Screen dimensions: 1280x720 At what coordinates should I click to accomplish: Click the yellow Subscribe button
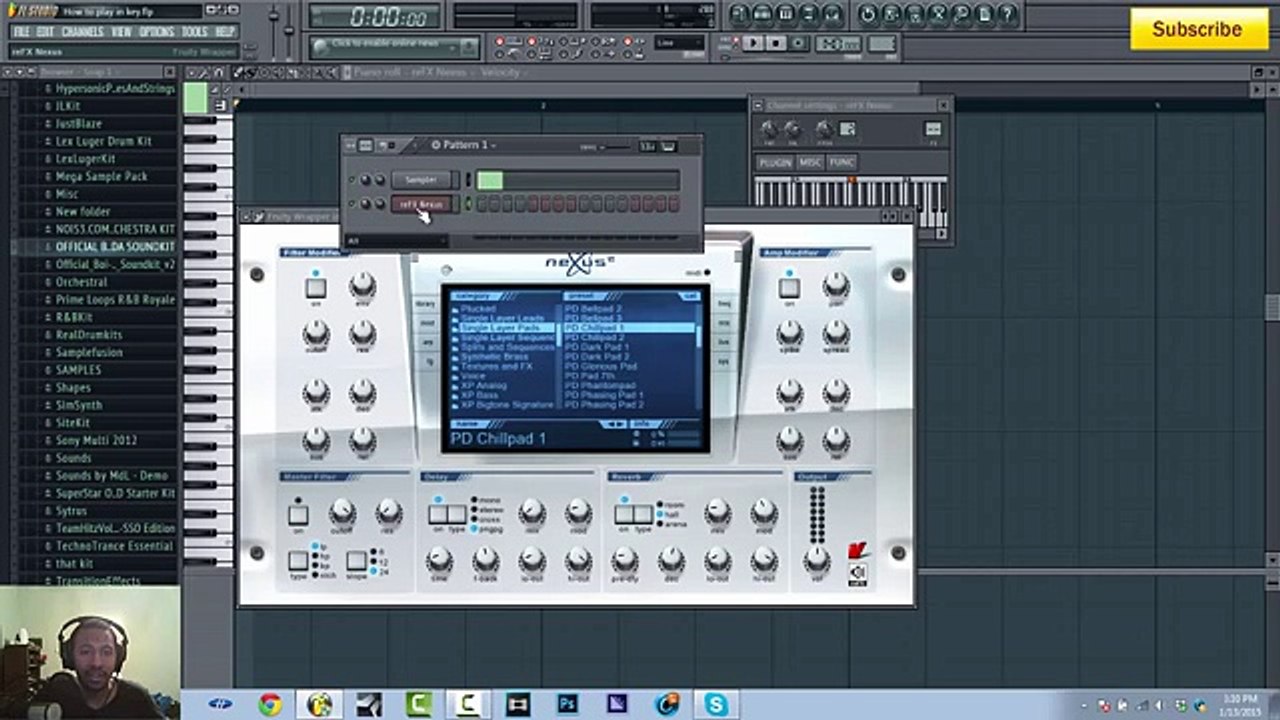coord(1198,29)
